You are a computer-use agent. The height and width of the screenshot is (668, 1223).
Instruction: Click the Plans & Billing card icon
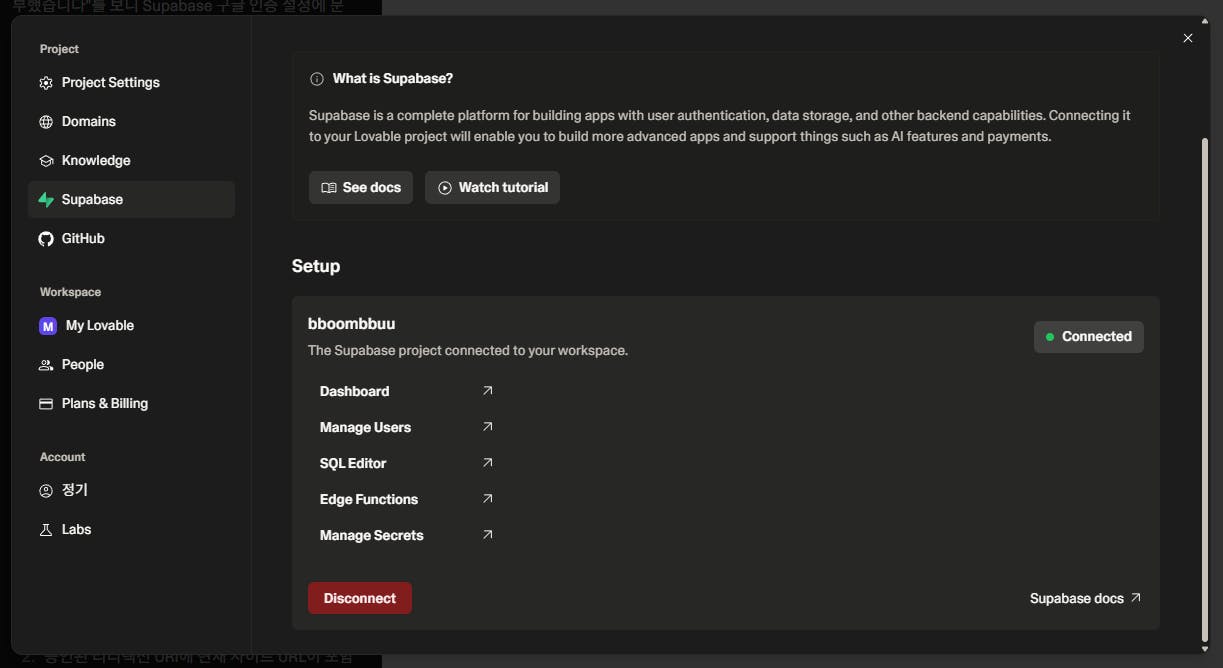click(x=46, y=404)
